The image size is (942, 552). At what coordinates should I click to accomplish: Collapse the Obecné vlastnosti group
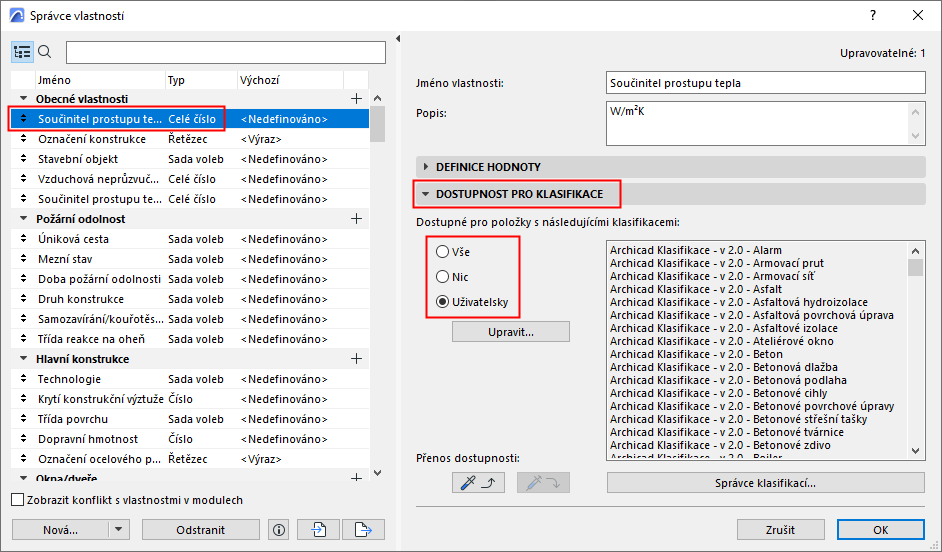[23, 99]
